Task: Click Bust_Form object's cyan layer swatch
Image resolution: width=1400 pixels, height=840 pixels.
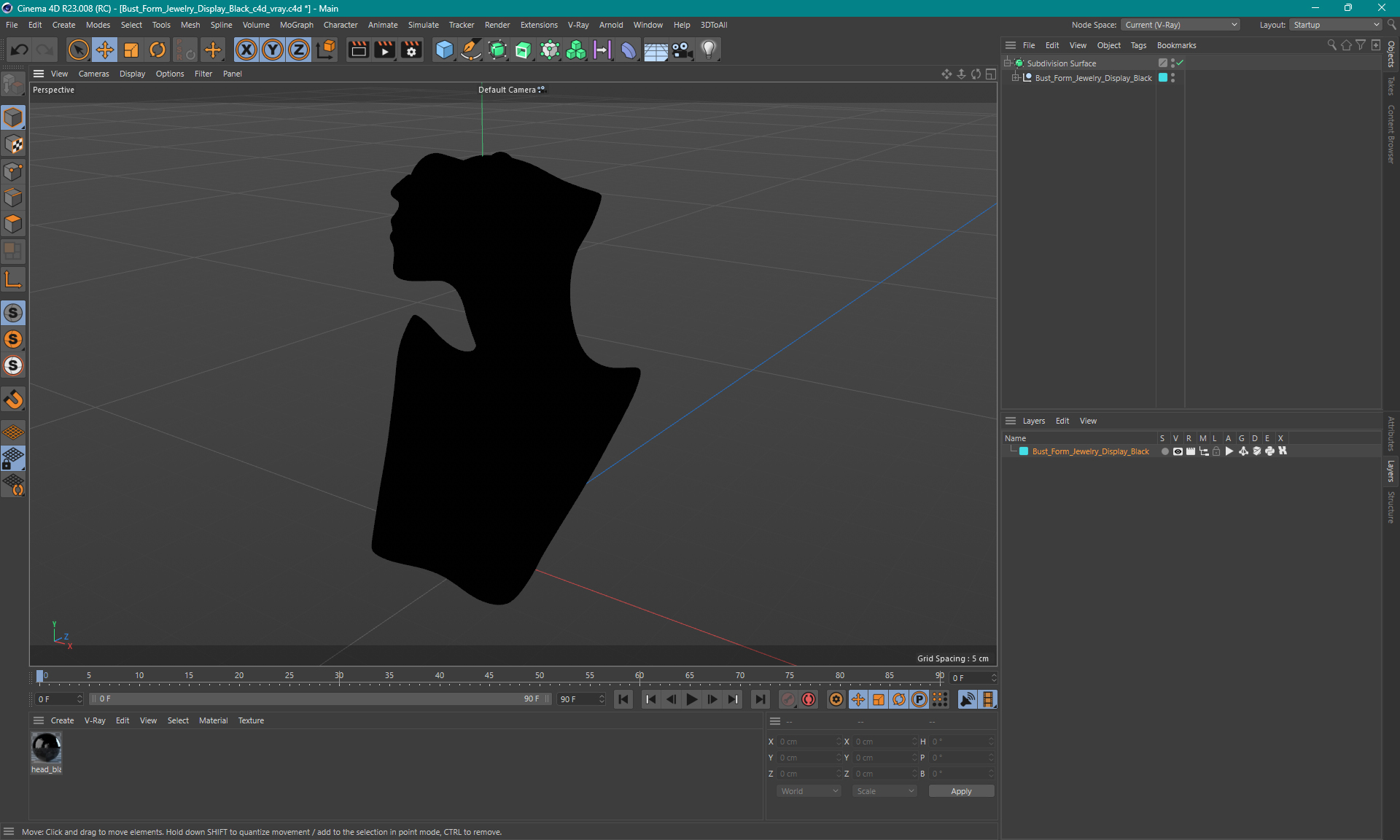Action: point(1163,78)
